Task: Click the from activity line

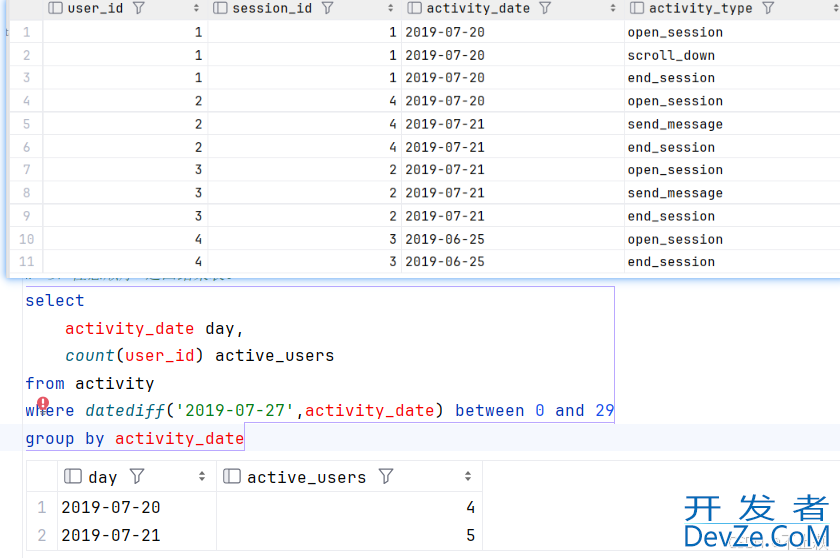Action: point(89,383)
